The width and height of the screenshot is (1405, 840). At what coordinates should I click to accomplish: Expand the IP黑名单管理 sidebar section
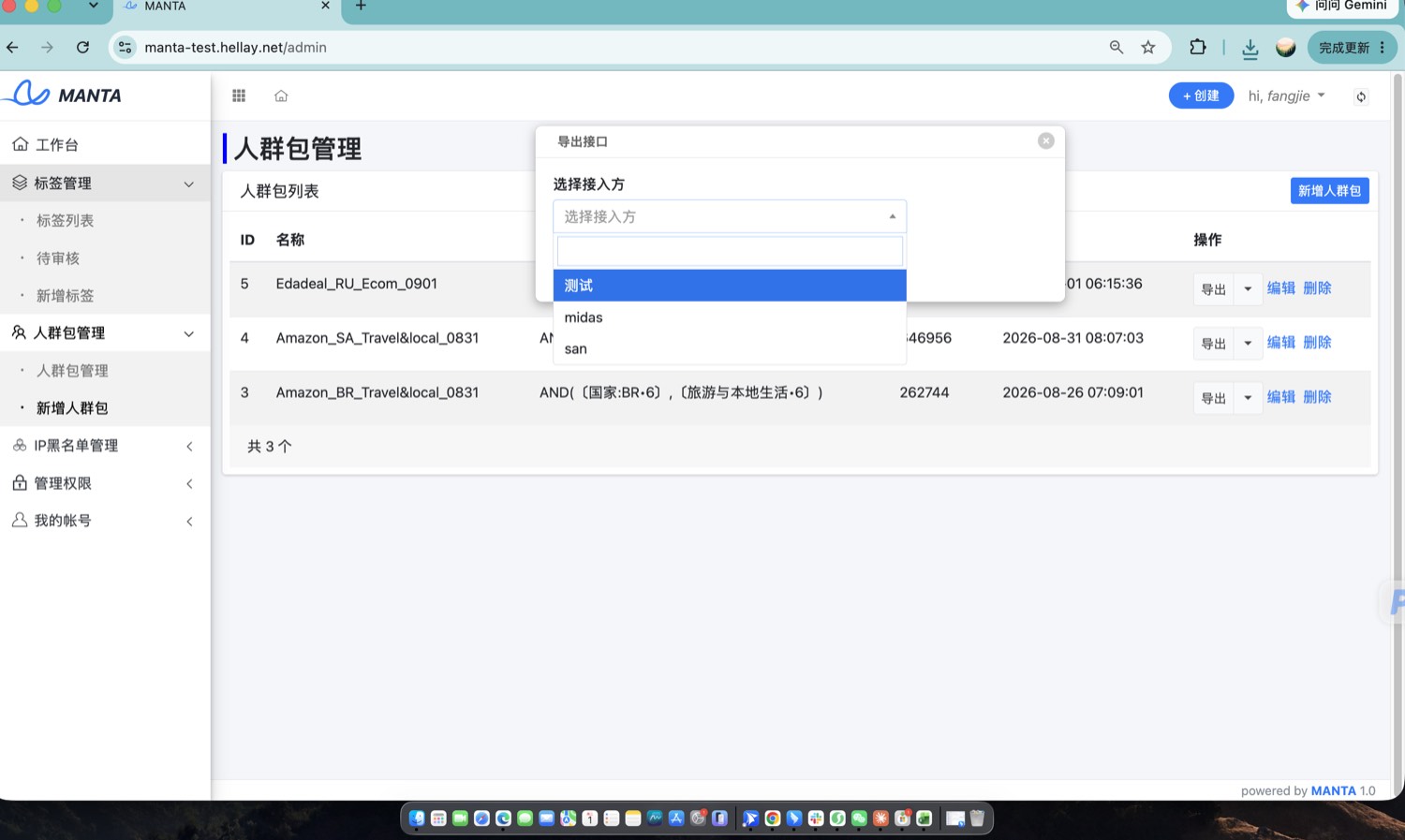click(189, 446)
